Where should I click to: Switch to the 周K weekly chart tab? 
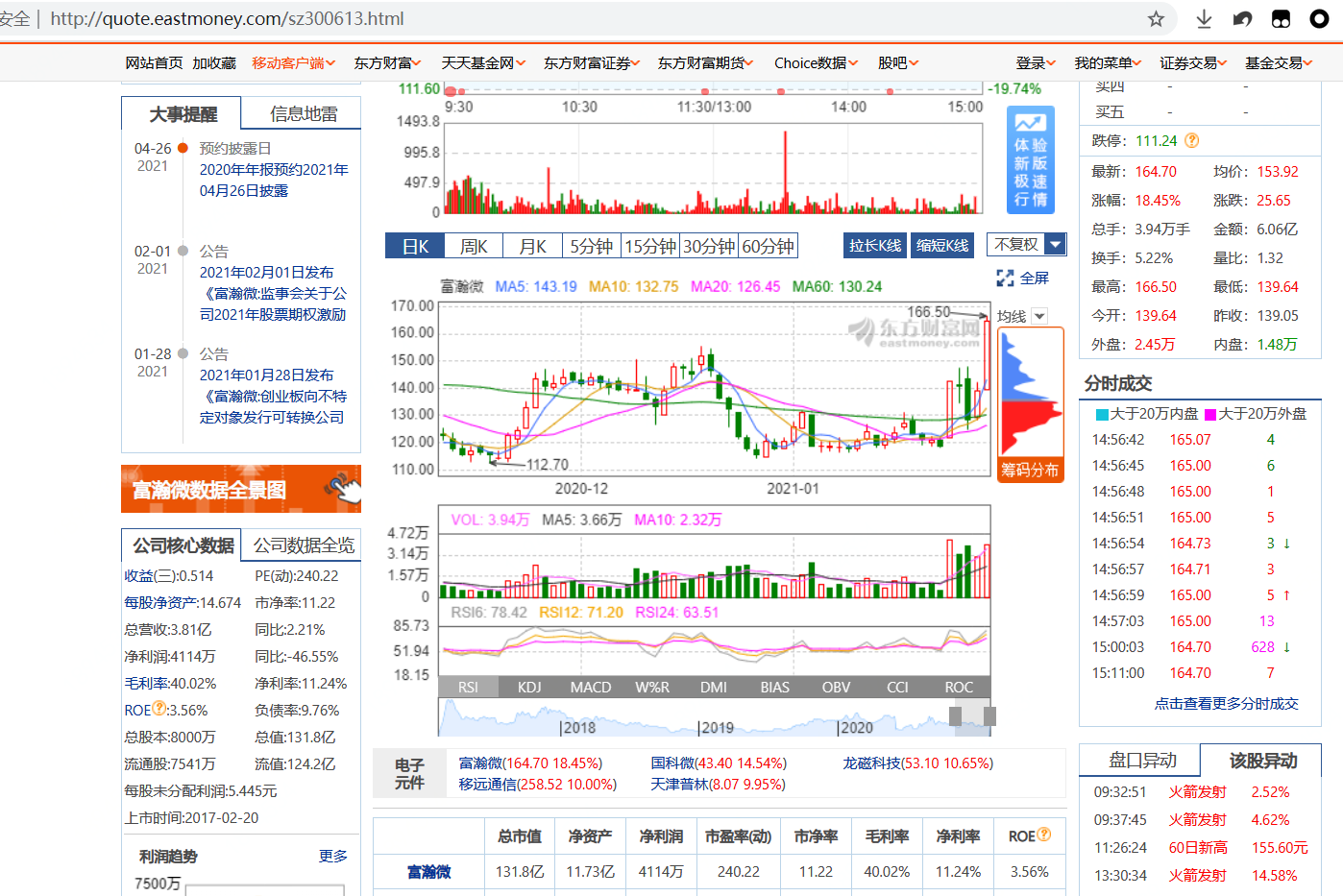click(474, 246)
